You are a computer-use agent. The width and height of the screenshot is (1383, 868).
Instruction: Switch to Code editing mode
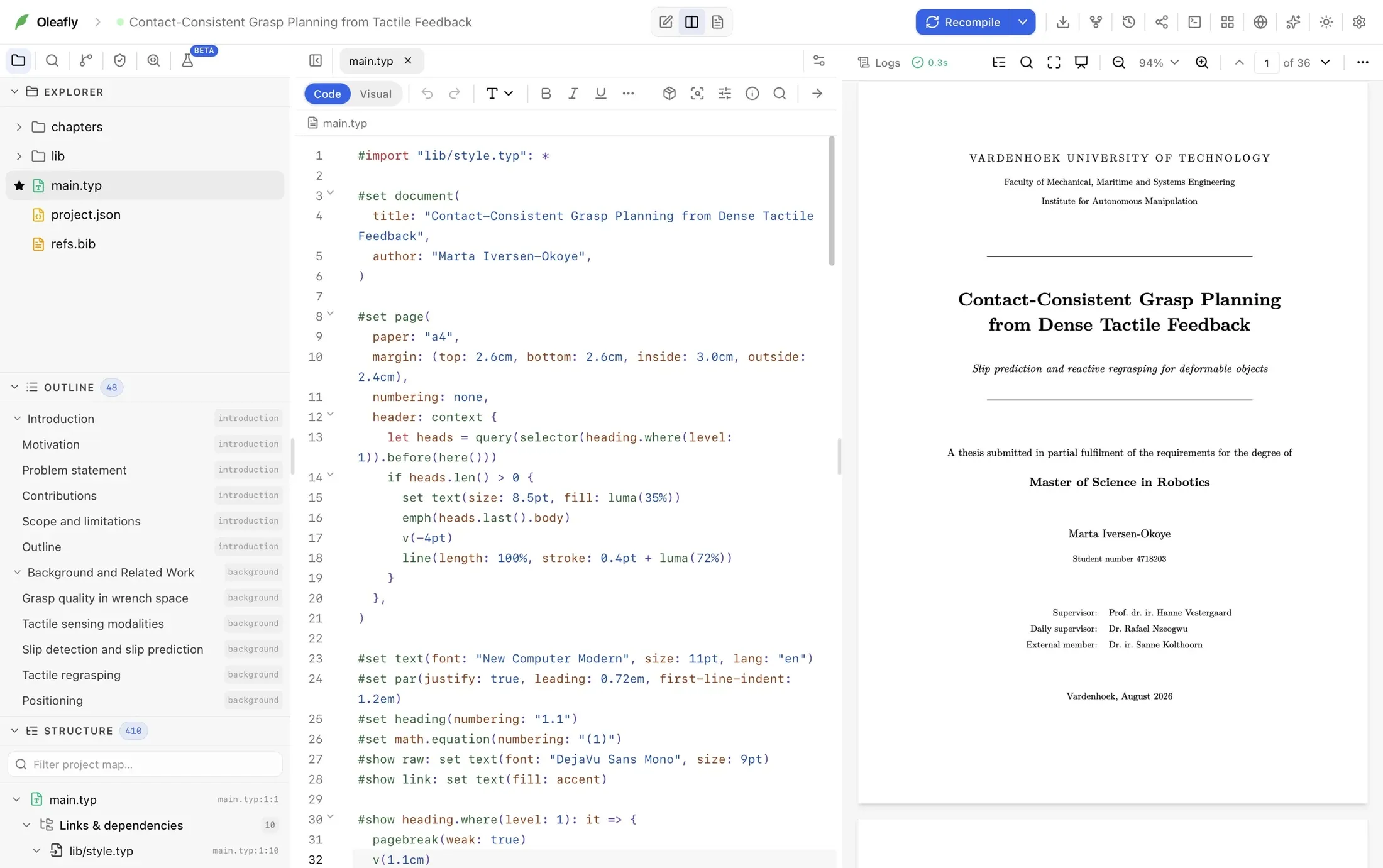tap(327, 94)
